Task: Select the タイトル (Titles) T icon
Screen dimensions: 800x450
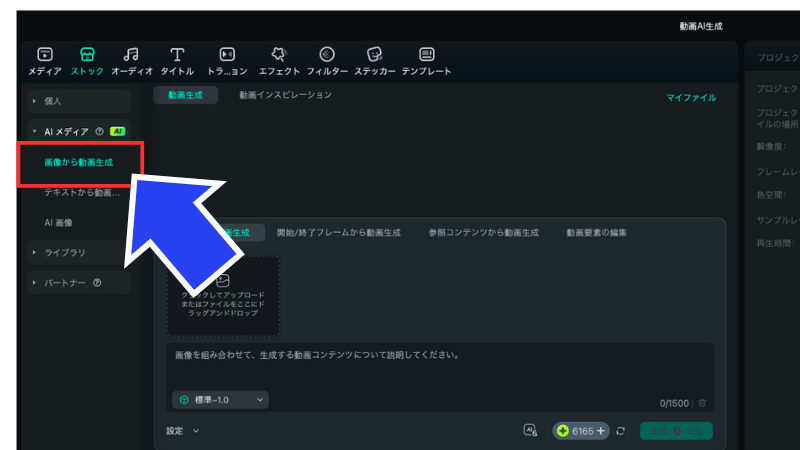Action: (177, 55)
